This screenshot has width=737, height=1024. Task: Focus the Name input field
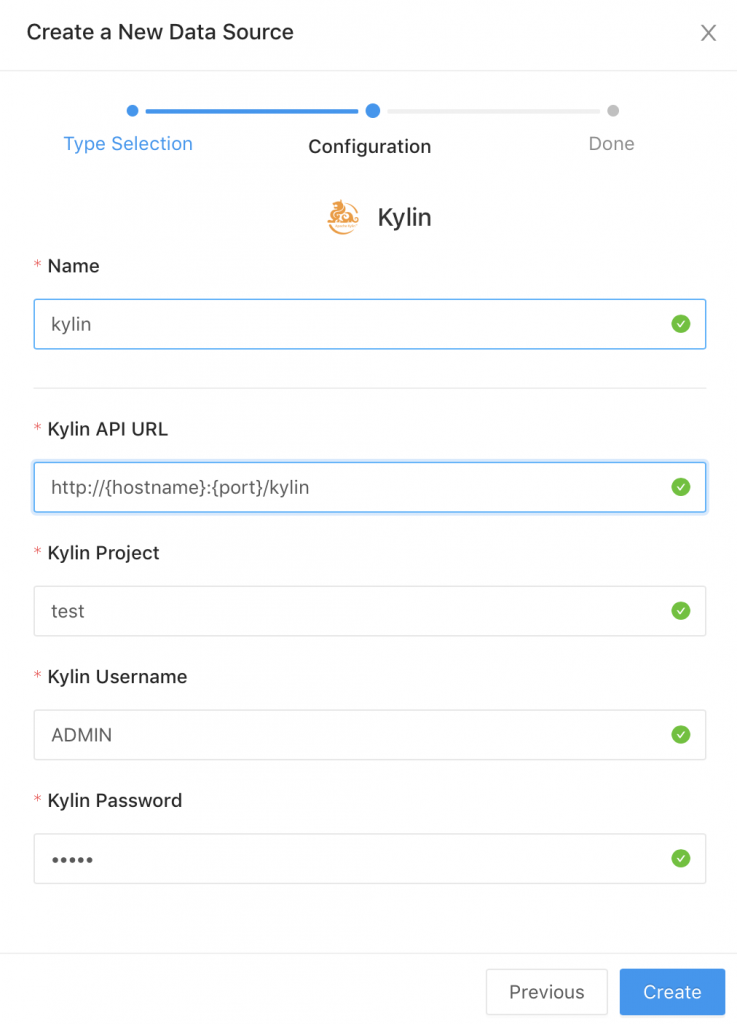(350, 324)
